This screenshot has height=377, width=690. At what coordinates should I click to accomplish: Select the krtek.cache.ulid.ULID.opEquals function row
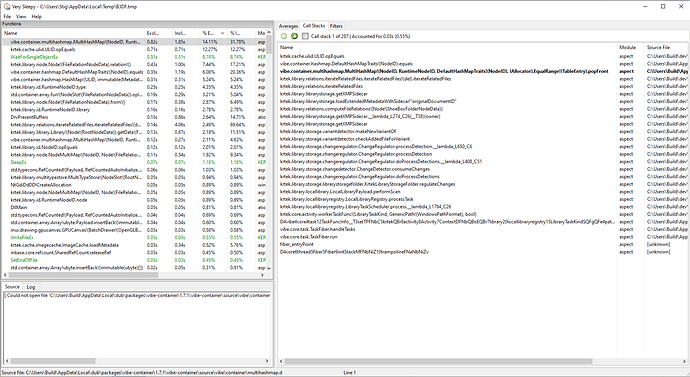(x=134, y=49)
